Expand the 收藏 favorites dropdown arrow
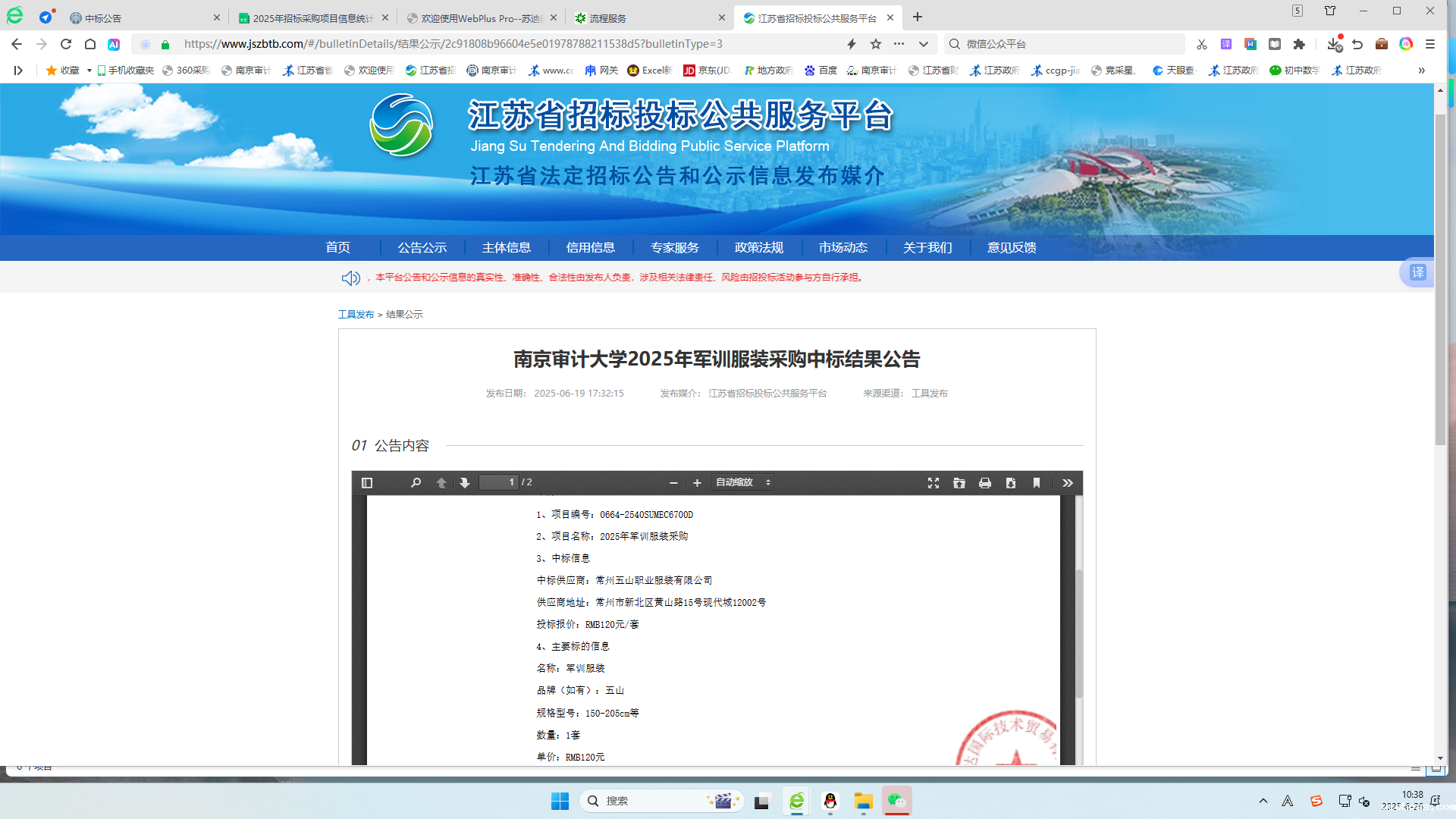Image resolution: width=1456 pixels, height=819 pixels. tap(89, 71)
